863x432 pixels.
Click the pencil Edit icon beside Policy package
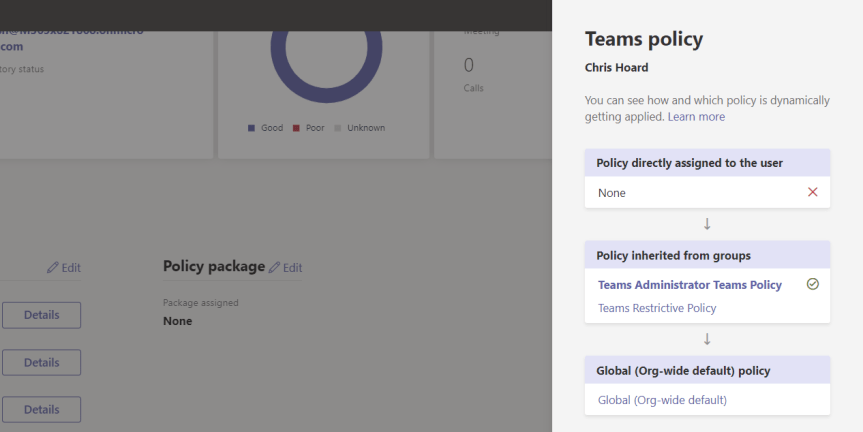[x=275, y=268]
